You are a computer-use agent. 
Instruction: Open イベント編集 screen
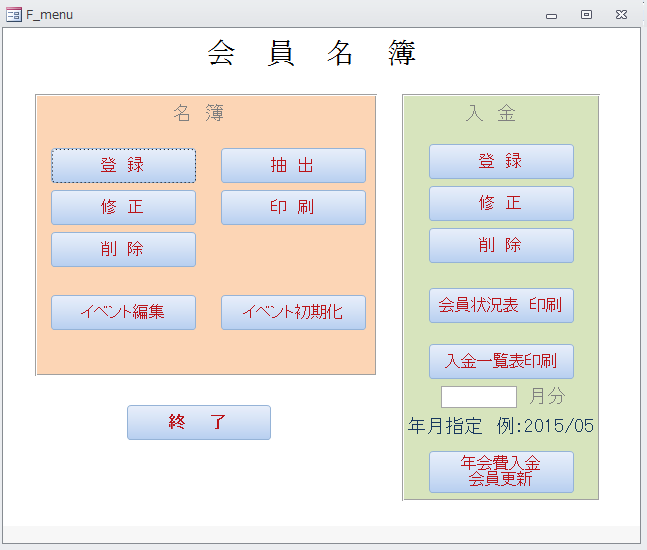(123, 312)
